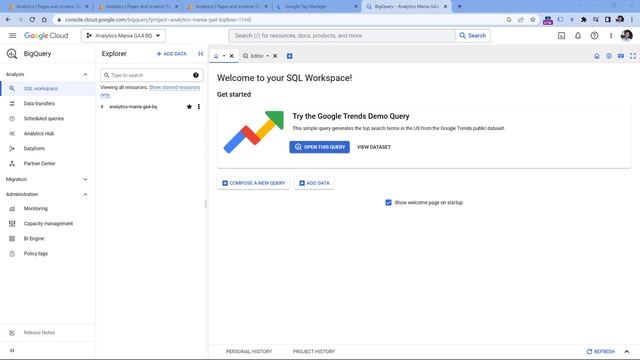Open the Editor tab dropdown arrow
The height and width of the screenshot is (360, 640).
pos(268,56)
